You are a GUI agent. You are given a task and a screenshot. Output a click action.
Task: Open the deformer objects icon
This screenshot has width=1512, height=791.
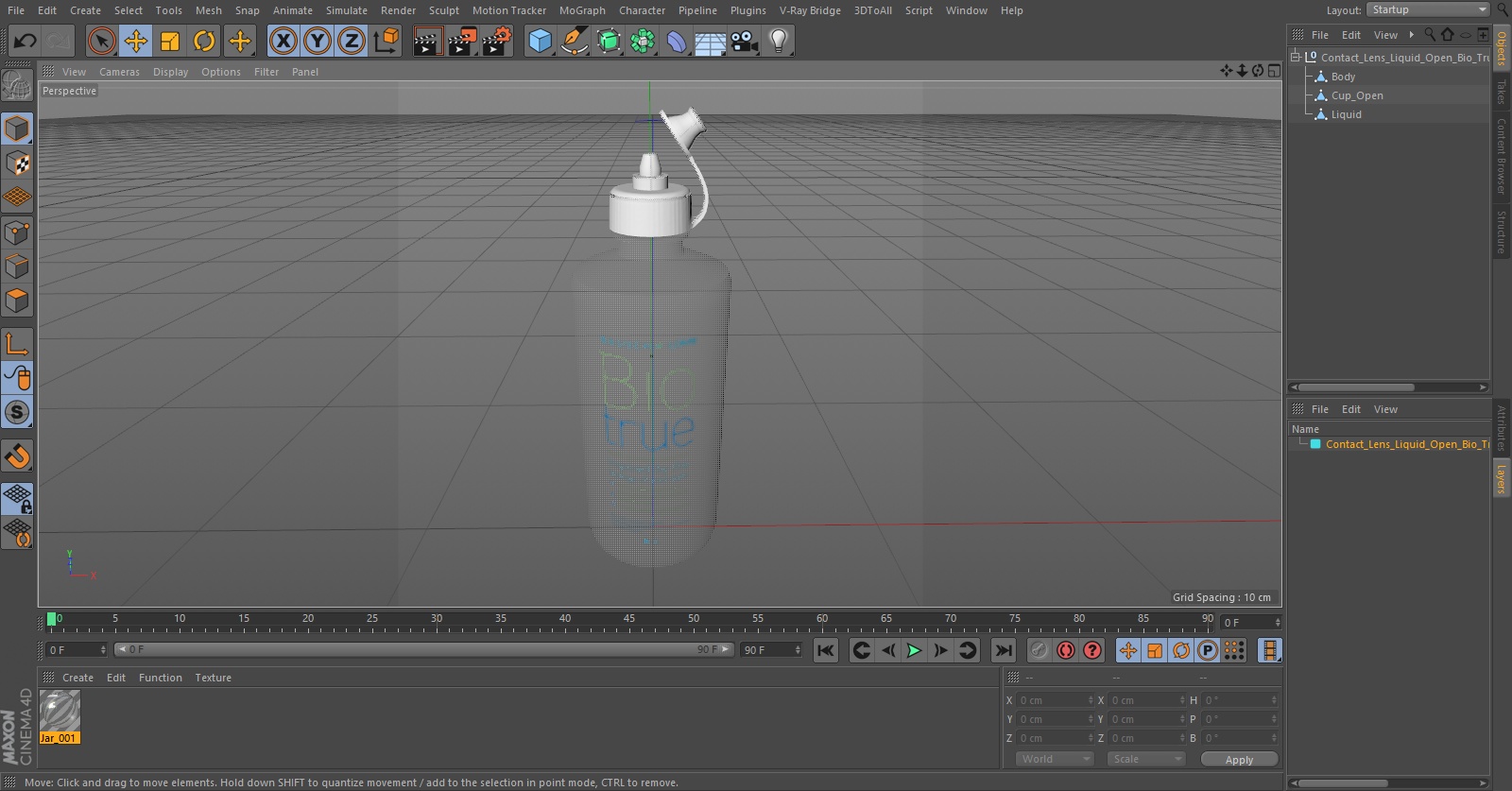(x=677, y=41)
